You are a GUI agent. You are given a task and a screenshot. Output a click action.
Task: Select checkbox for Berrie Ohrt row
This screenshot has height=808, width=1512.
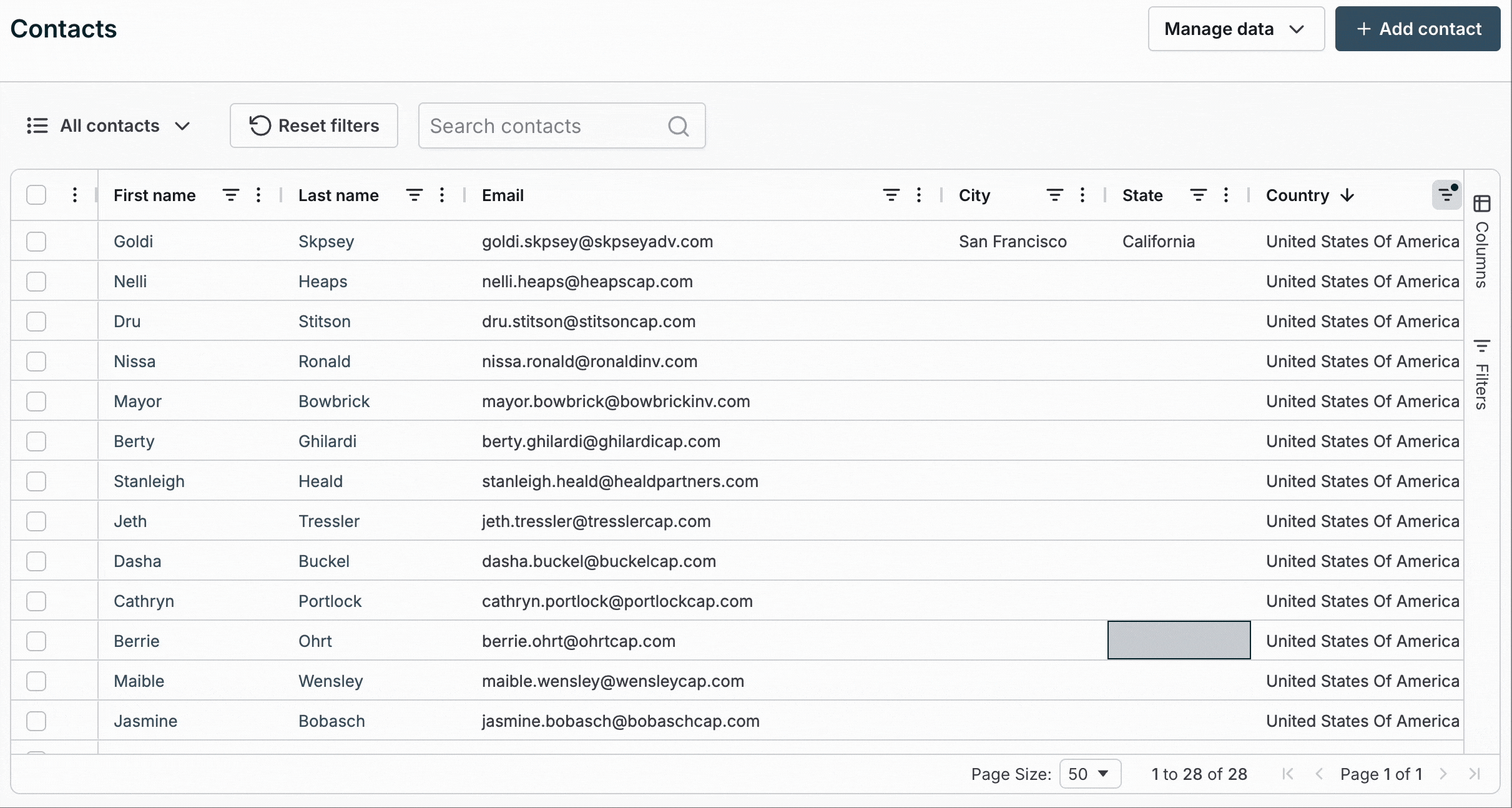36,641
